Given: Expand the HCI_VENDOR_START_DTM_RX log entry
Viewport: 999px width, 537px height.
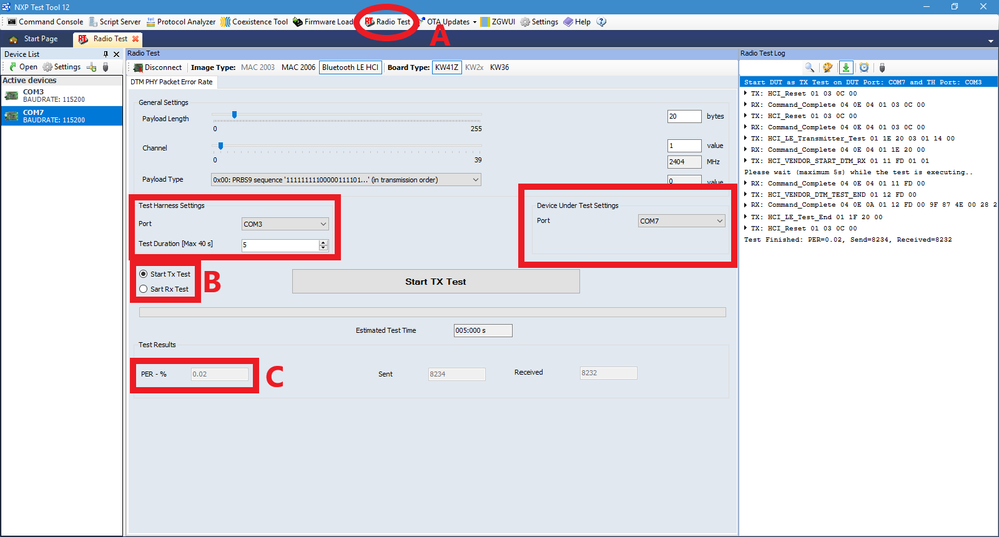Looking at the screenshot, I should [x=746, y=161].
